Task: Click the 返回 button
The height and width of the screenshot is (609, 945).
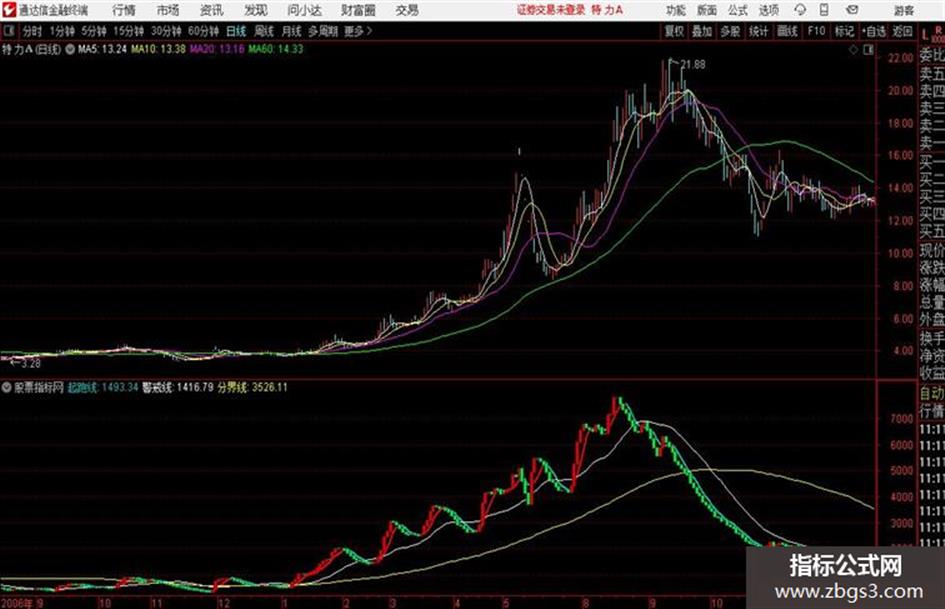Action: pyautogui.click(x=902, y=31)
